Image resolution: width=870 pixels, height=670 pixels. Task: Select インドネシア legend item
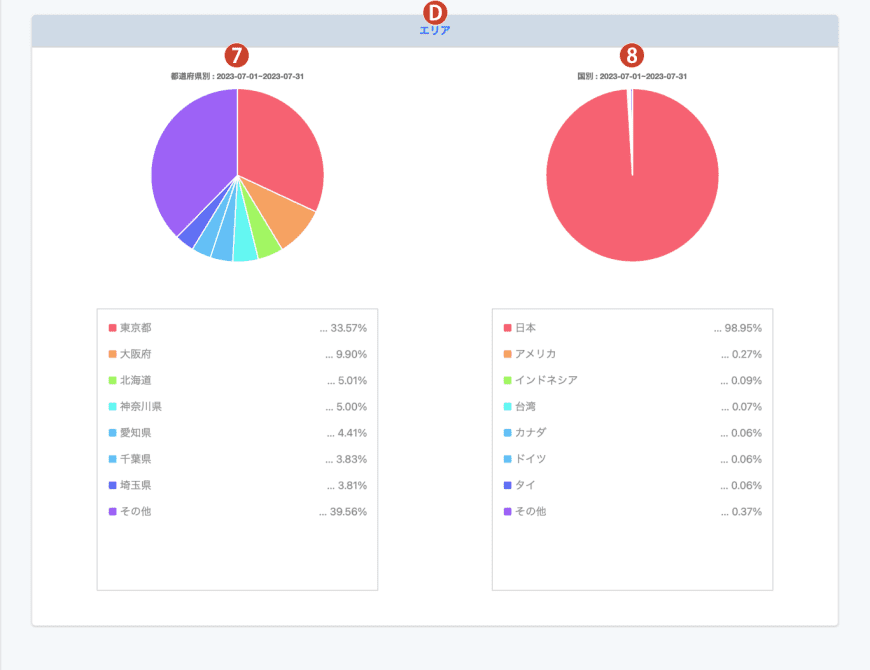[x=545, y=380]
